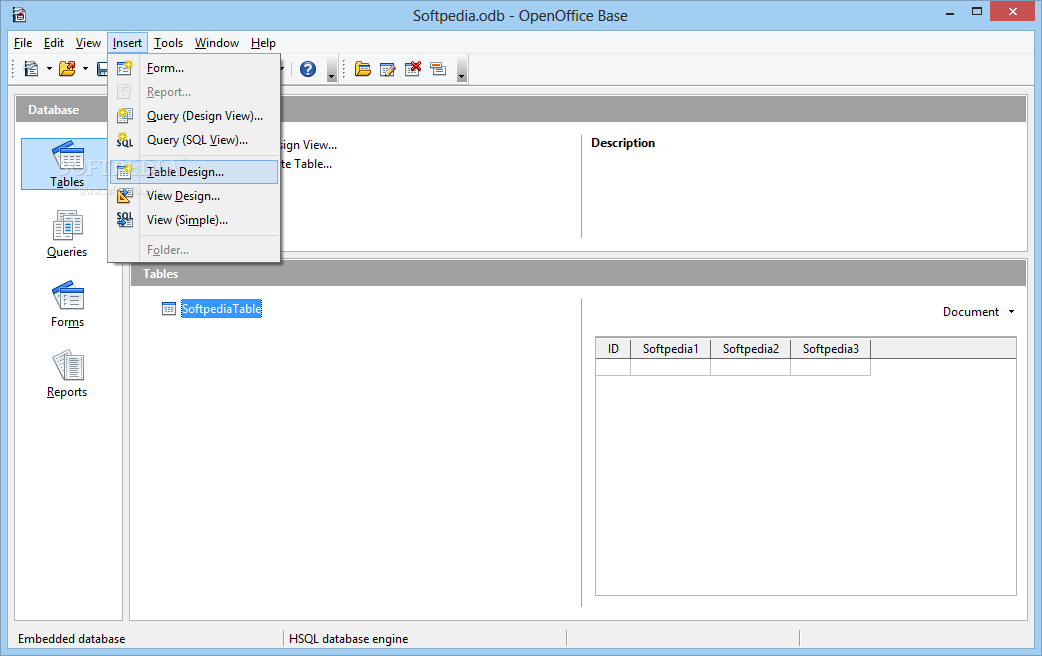Click the Open Database Object folder icon
The image size is (1042, 656).
point(362,68)
